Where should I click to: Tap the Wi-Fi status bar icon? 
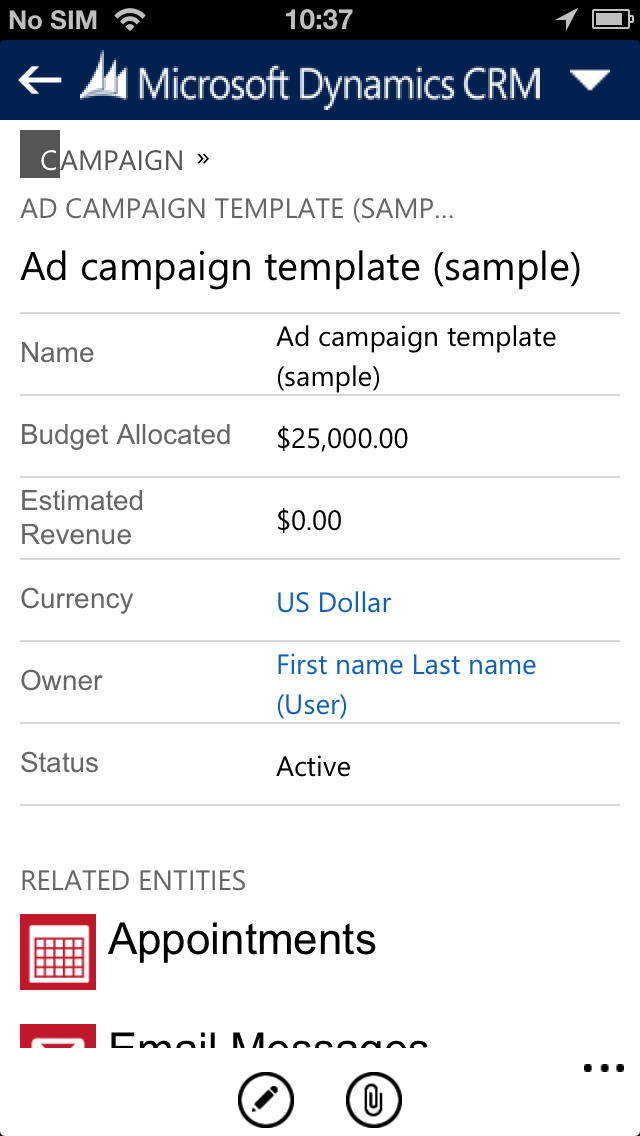coord(129,19)
